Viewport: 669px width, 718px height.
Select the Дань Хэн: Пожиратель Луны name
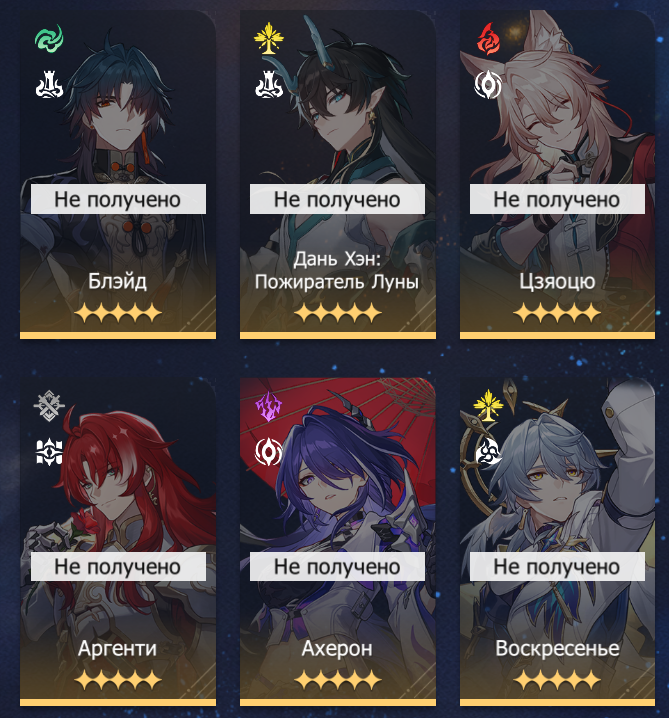pyautogui.click(x=337, y=270)
